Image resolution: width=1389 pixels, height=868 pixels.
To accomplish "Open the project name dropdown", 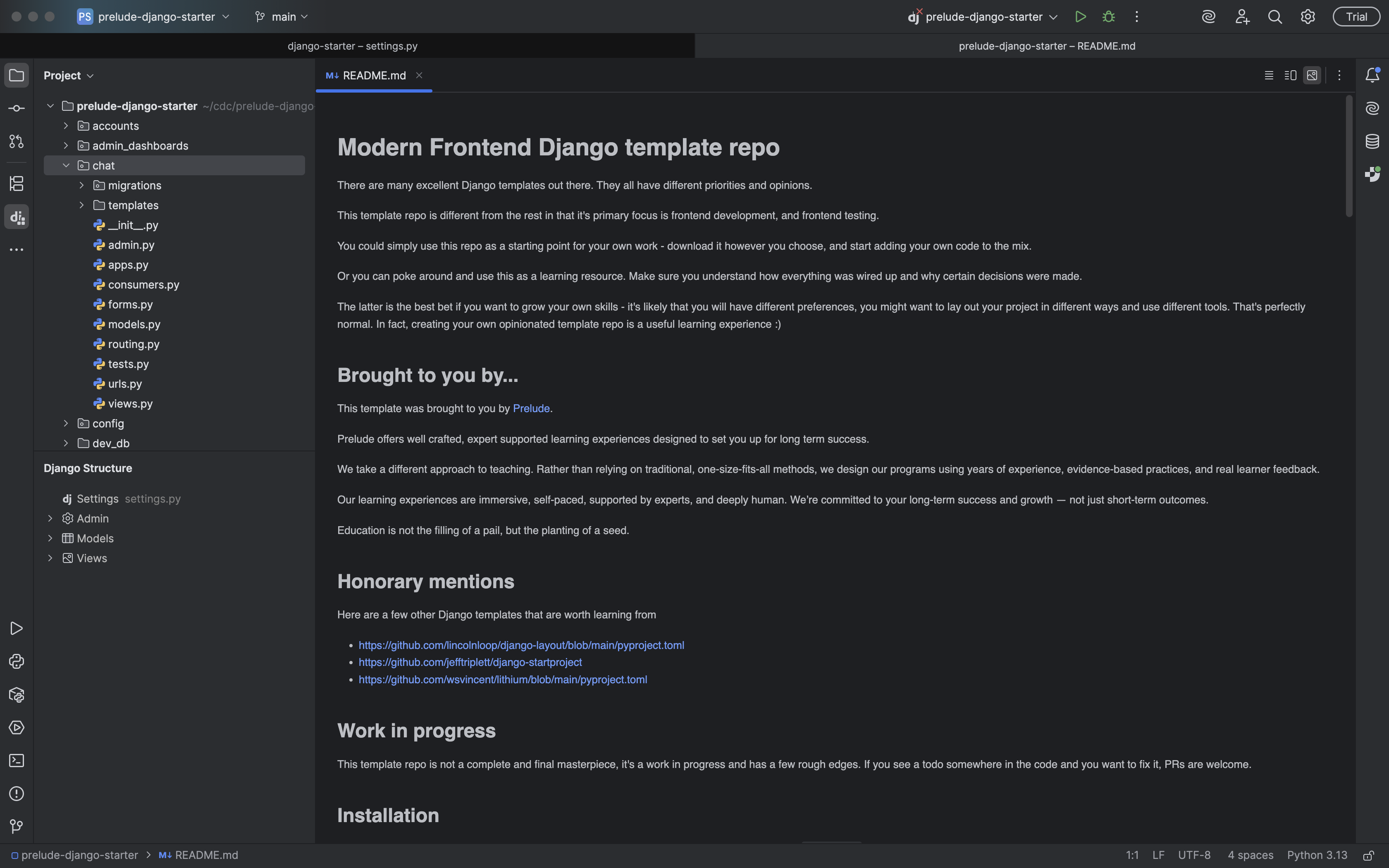I will click(x=154, y=17).
